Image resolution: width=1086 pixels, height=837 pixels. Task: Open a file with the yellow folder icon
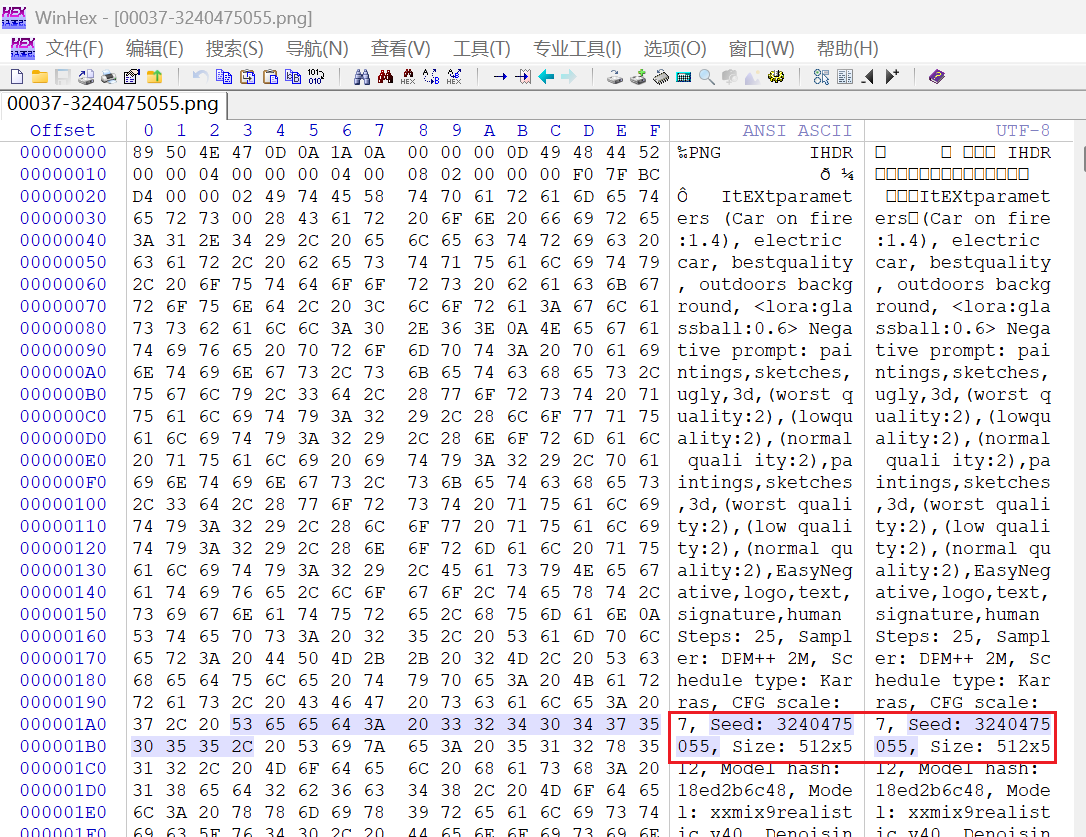tap(39, 77)
